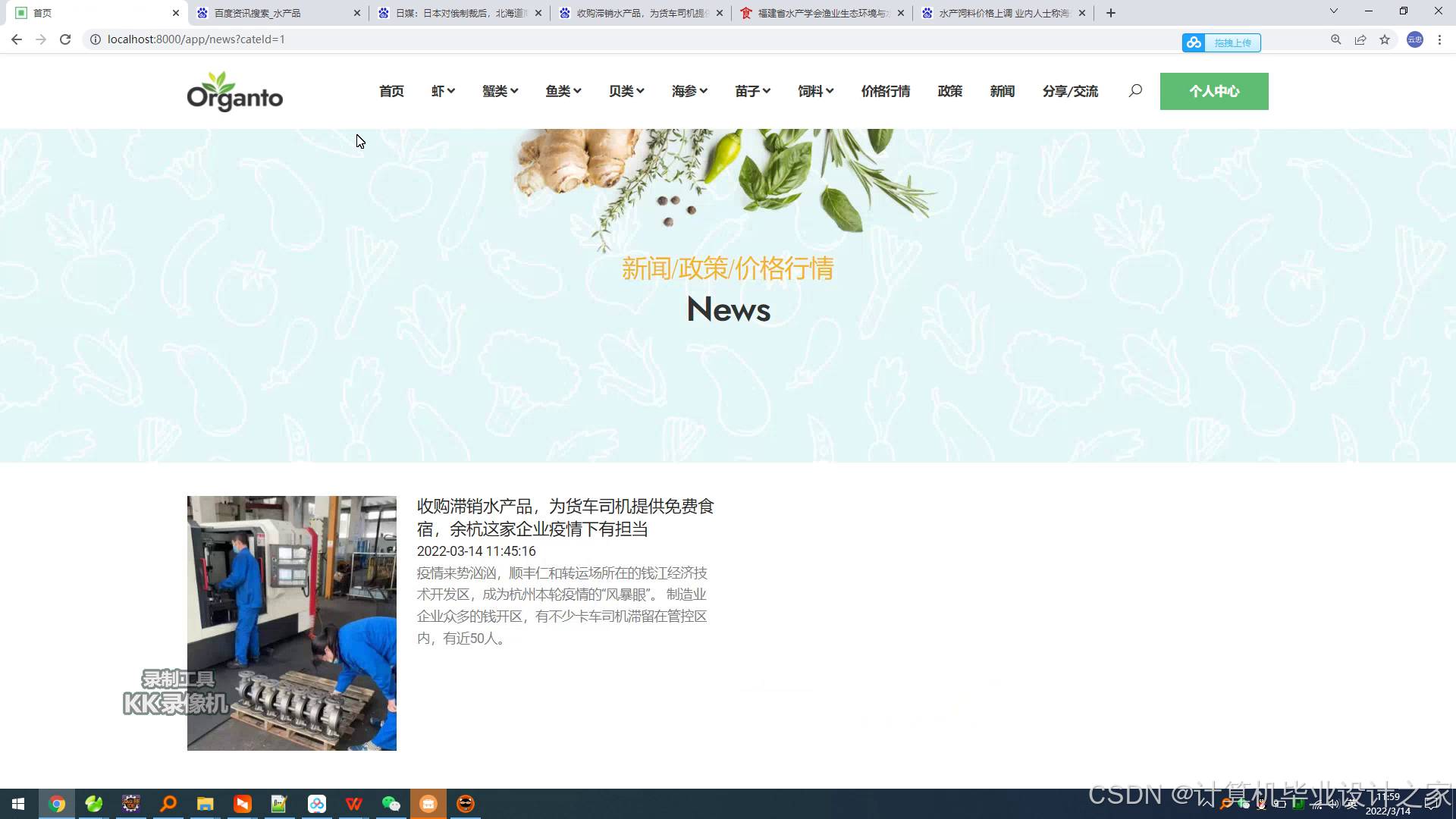The image size is (1456, 819).
Task: Open browser zoom magnifier icon
Action: tap(1335, 39)
